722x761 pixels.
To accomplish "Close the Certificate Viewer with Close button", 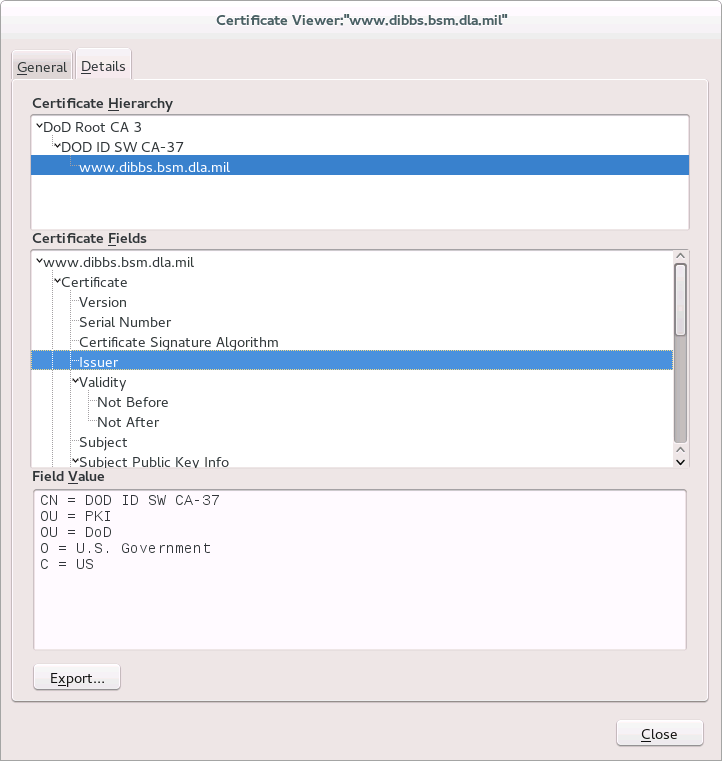I will click(659, 733).
